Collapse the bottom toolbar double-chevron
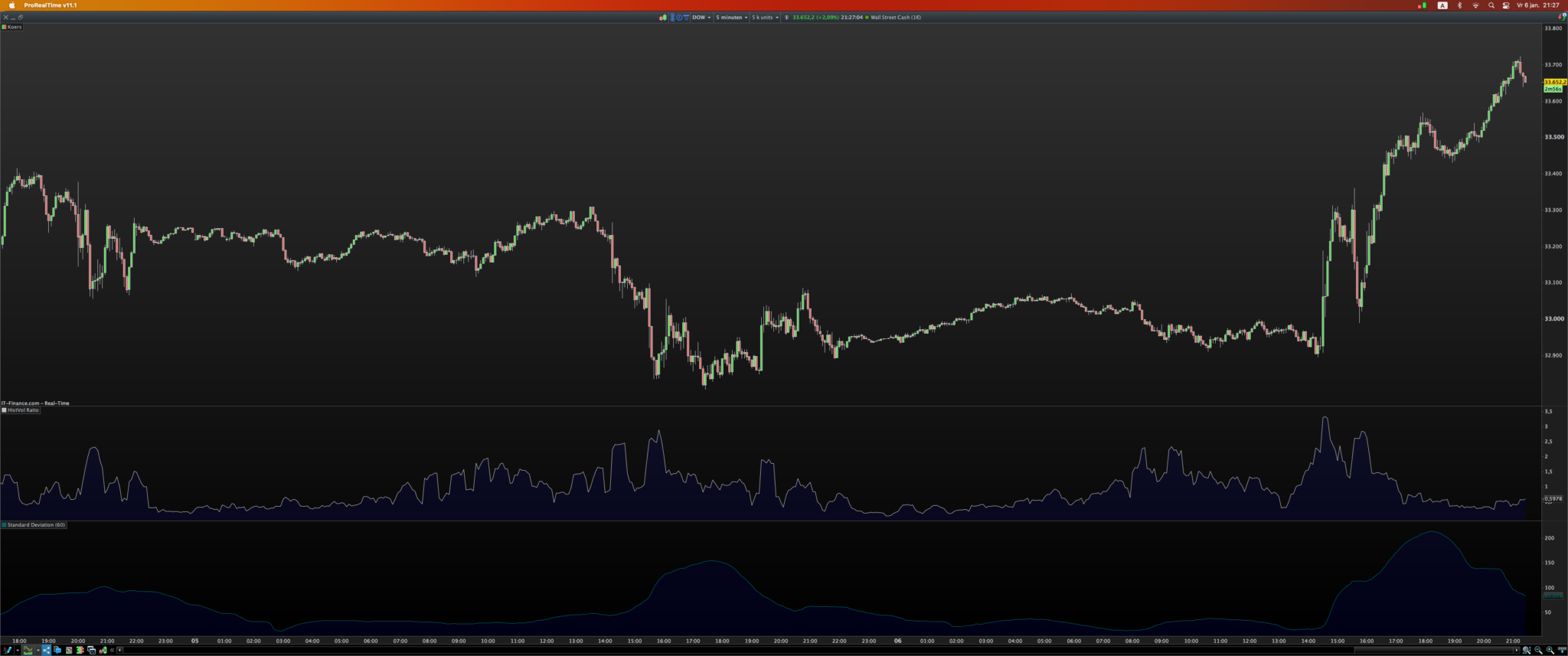Screen dimensions: 1568x656 (x=112, y=650)
